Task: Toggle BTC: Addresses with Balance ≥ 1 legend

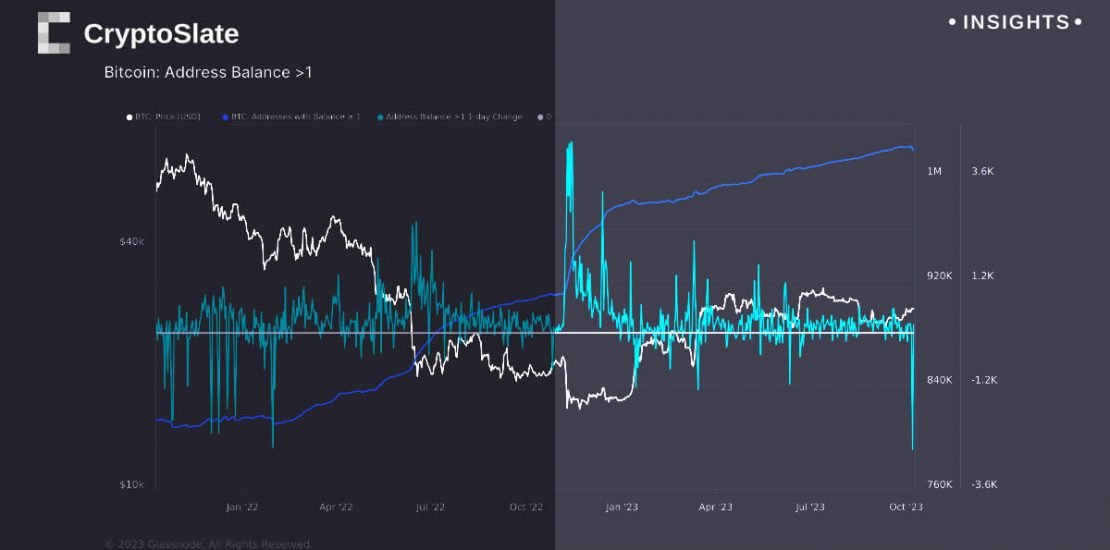Action: 296,117
